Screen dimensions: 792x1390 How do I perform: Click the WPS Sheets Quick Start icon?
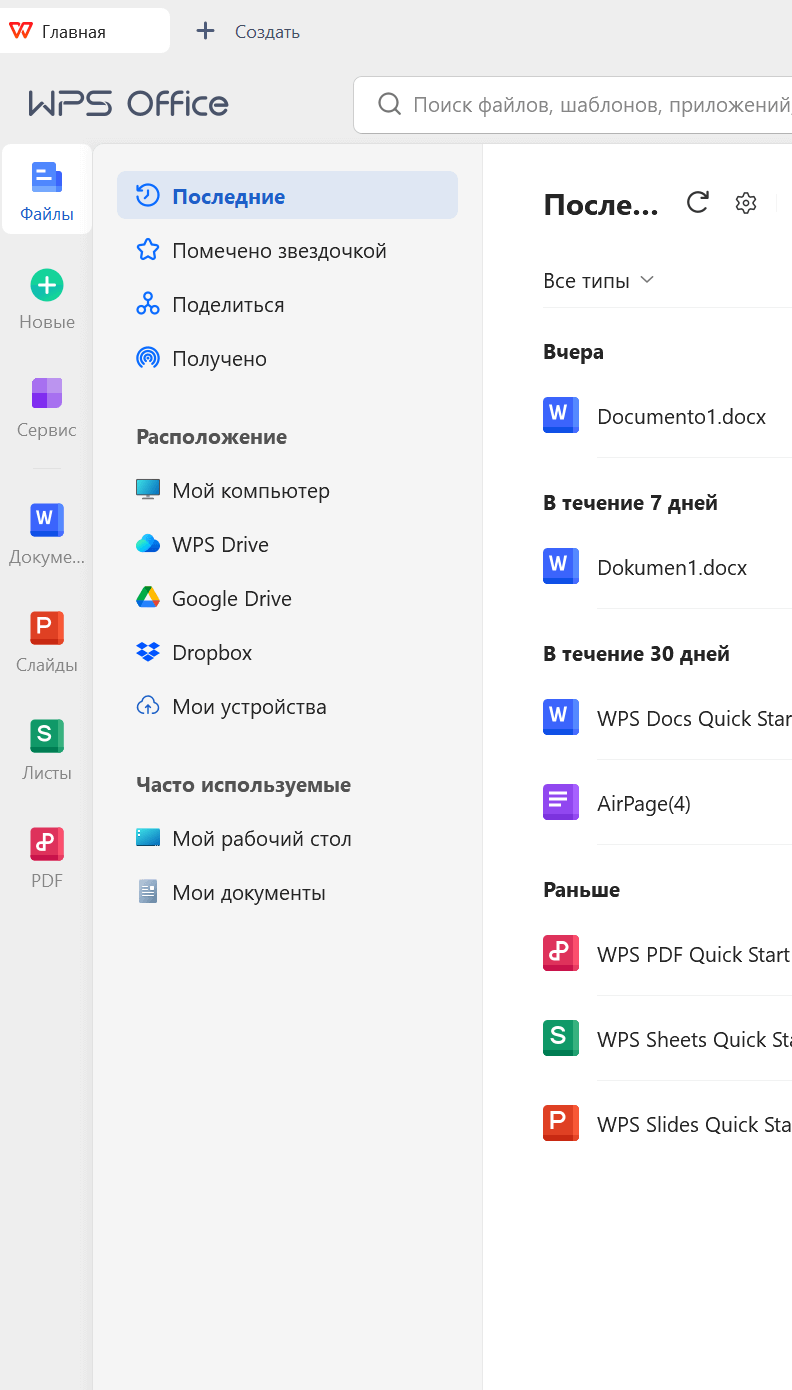561,1038
